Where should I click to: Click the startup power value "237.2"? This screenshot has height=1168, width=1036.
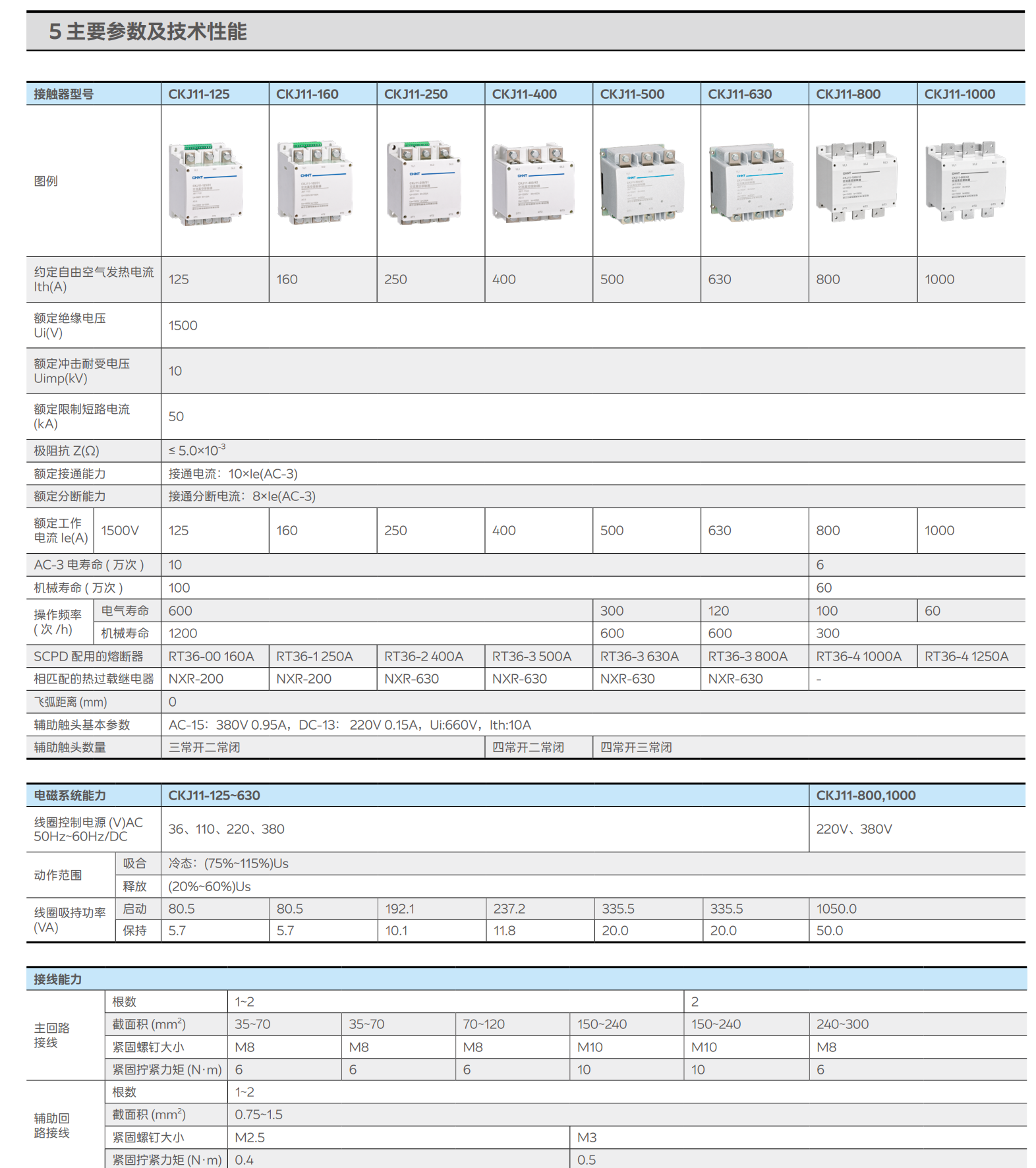[x=509, y=909]
